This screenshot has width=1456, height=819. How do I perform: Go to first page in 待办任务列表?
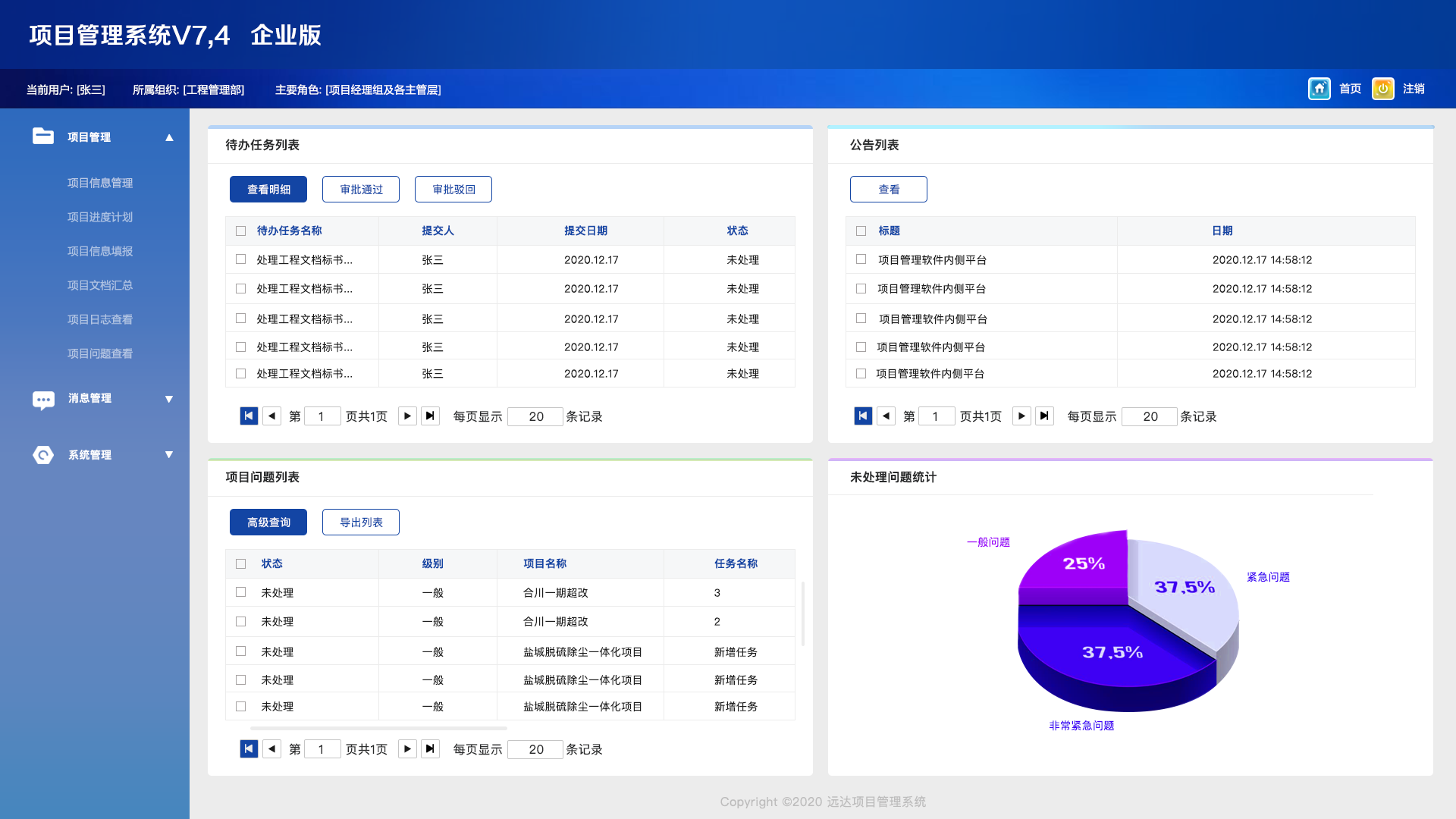coord(249,416)
